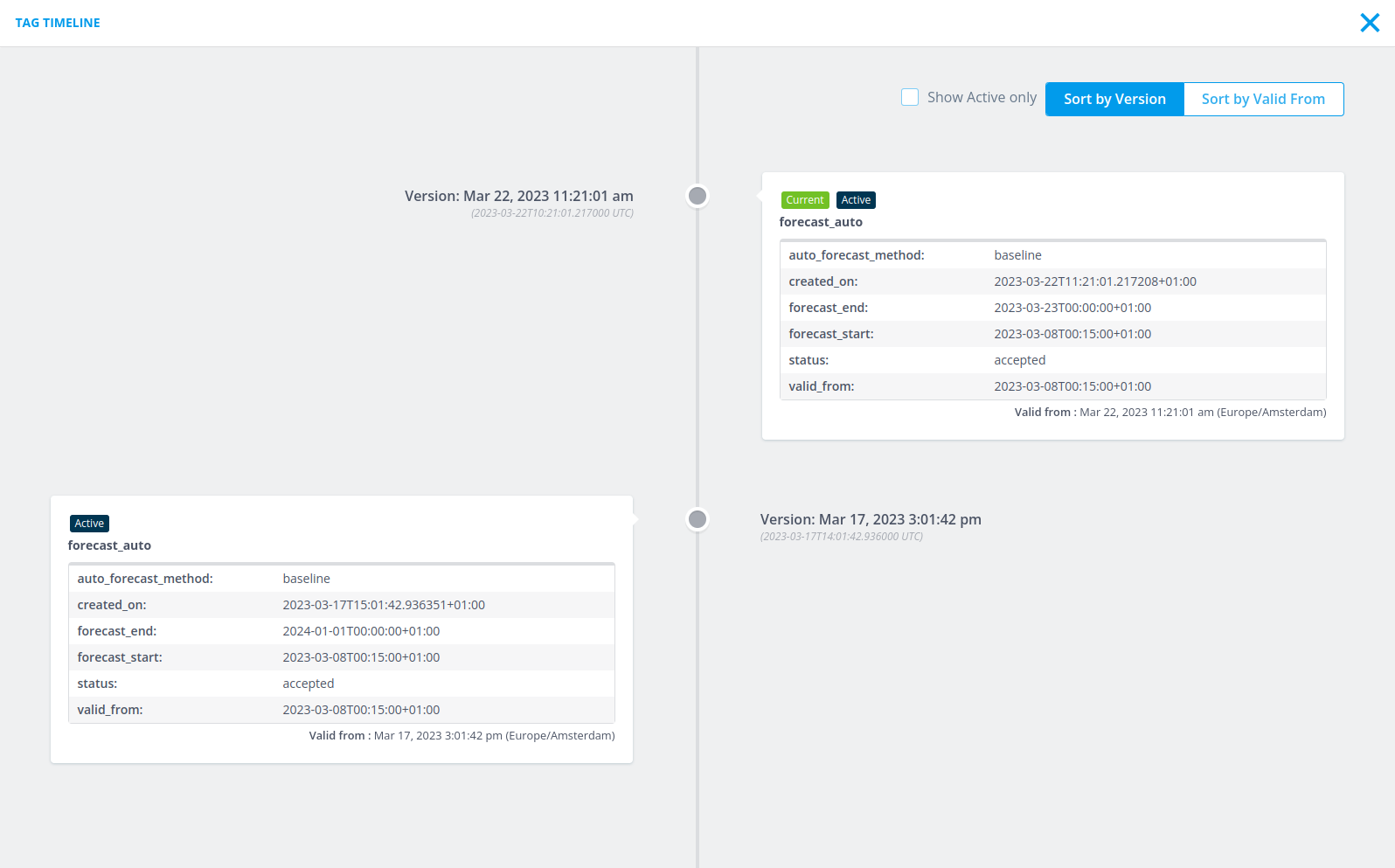This screenshot has width=1395, height=868.
Task: Click forecast_end value 2023-03-23T00:00:00+01:00
Action: pyautogui.click(x=1072, y=308)
